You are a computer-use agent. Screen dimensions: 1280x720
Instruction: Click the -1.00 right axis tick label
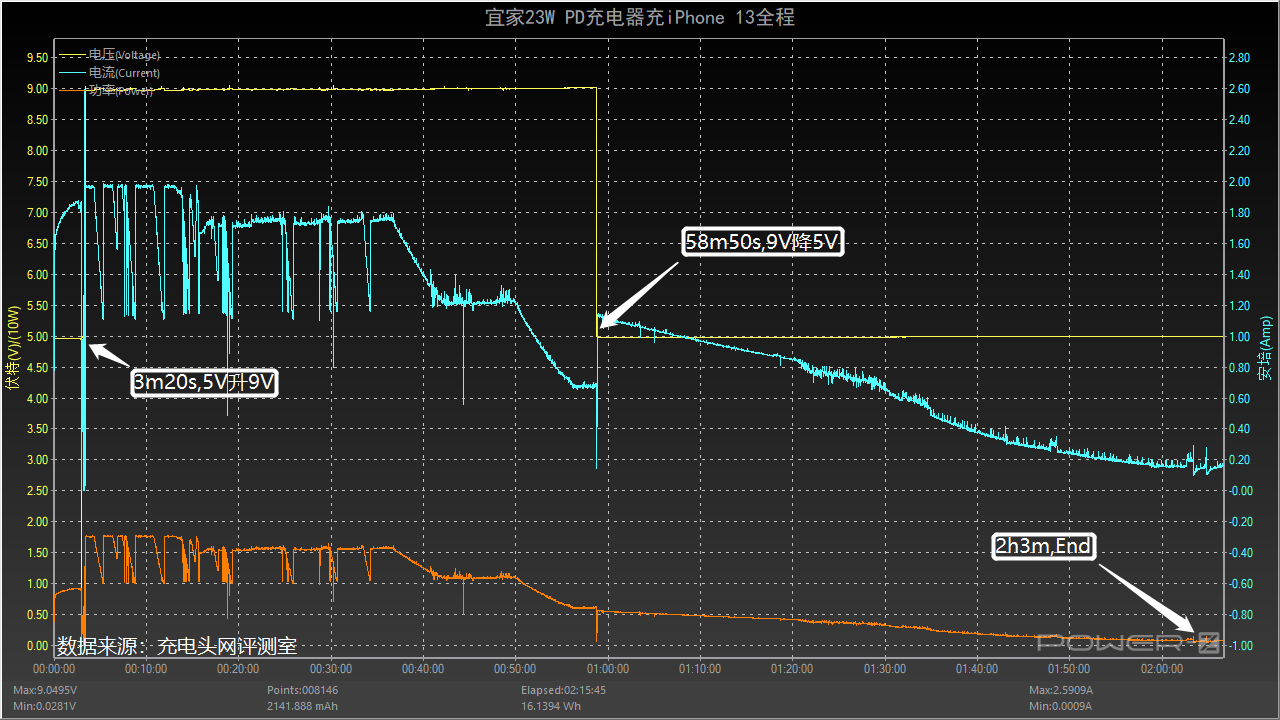pos(1240,646)
